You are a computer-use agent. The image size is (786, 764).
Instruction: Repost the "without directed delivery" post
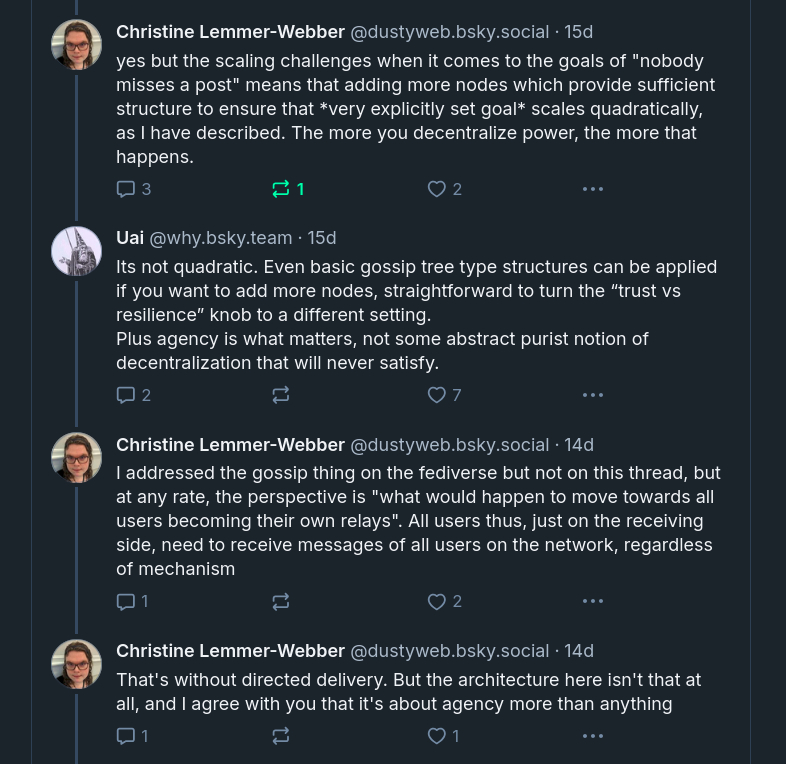281,736
